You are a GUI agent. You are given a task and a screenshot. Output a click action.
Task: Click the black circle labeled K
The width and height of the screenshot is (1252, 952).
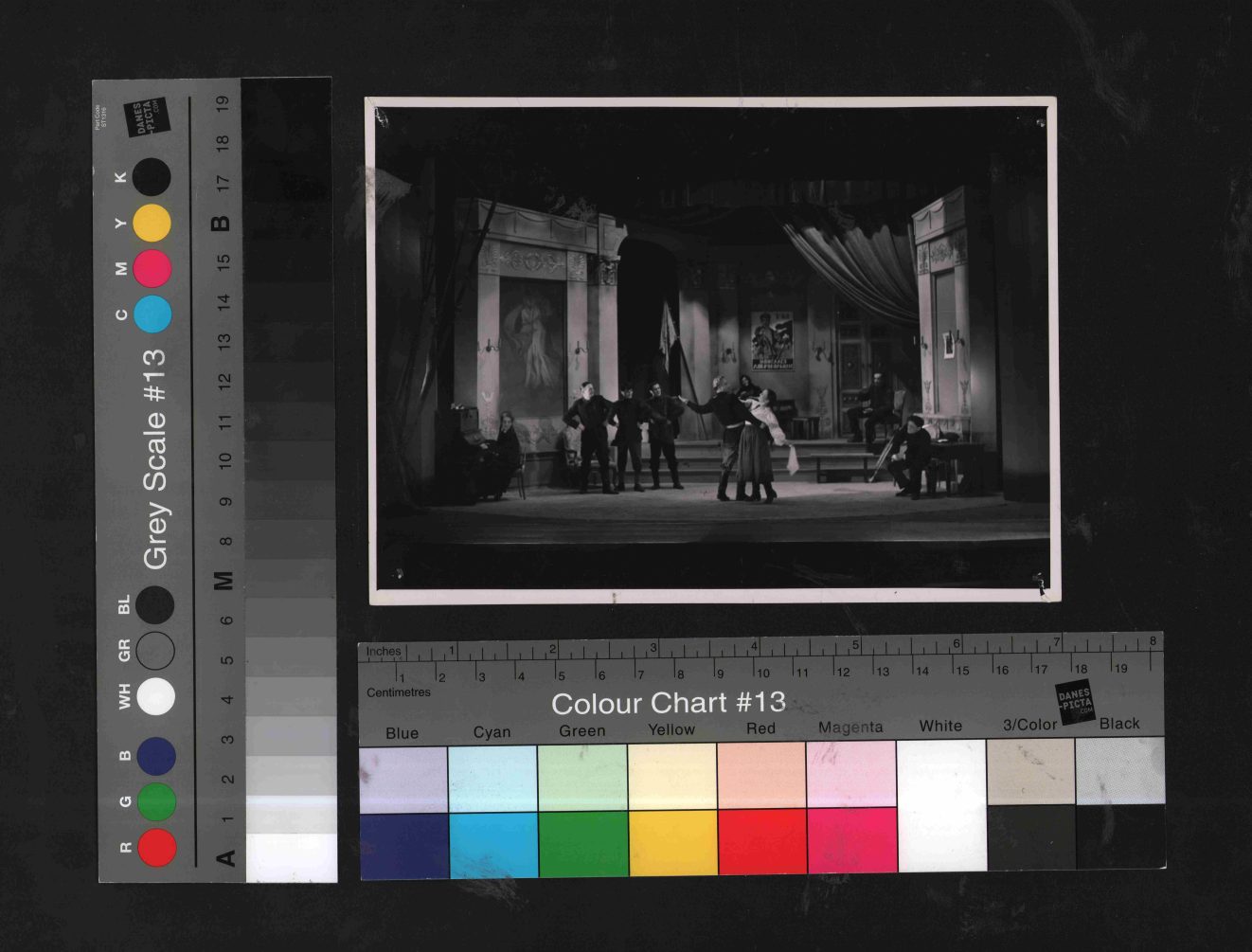(x=152, y=177)
